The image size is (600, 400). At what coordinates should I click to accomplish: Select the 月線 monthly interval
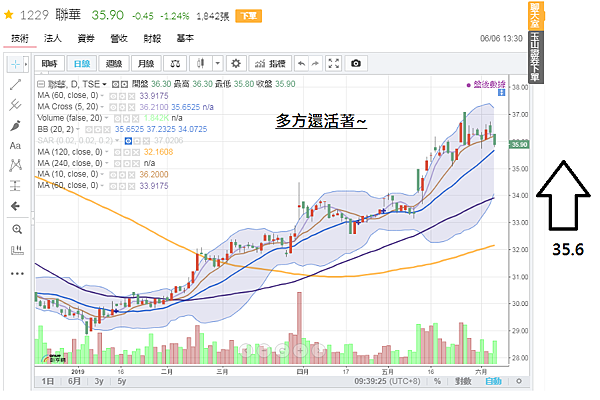tap(146, 64)
